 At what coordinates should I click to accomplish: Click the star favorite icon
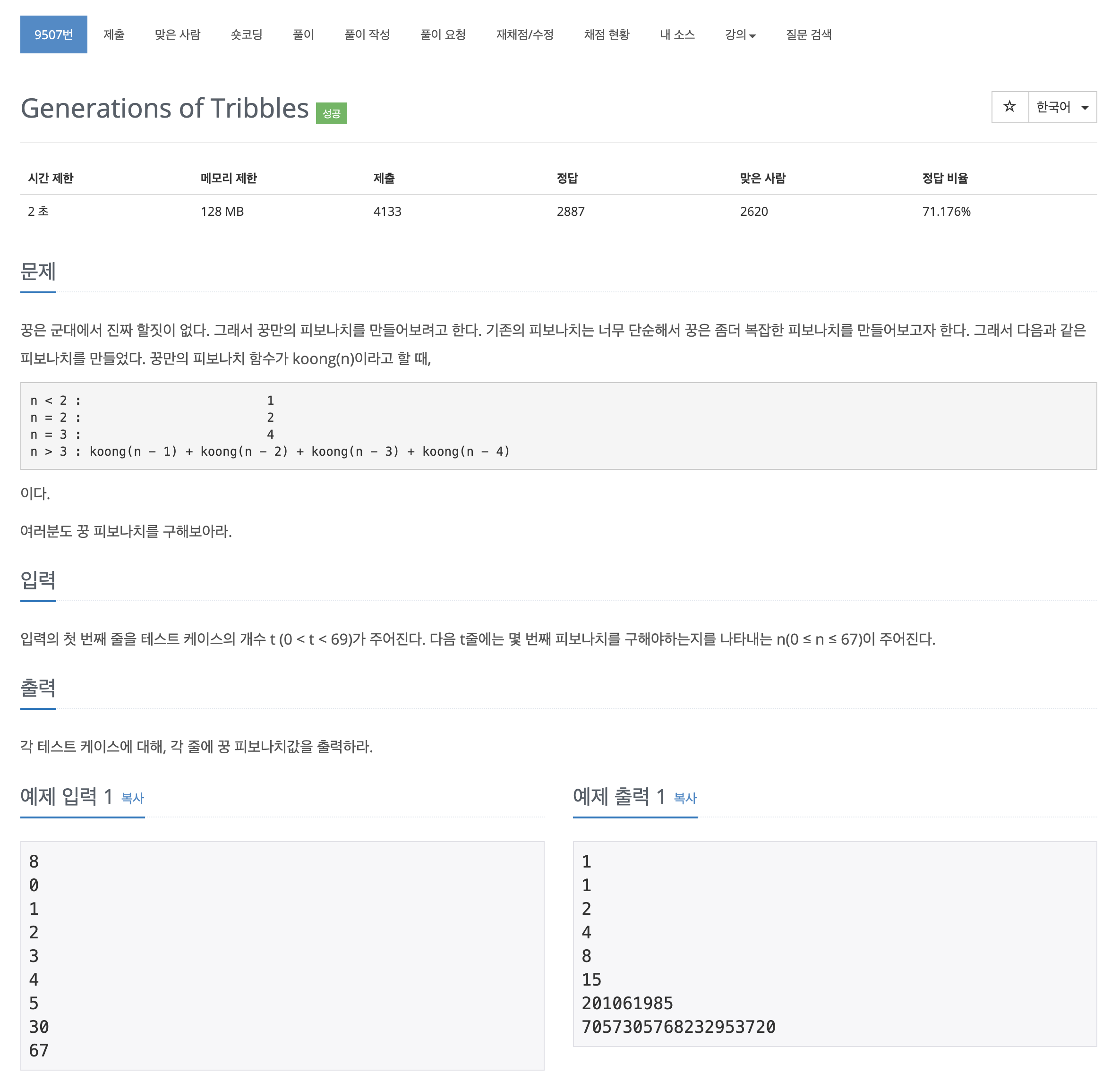point(1009,107)
